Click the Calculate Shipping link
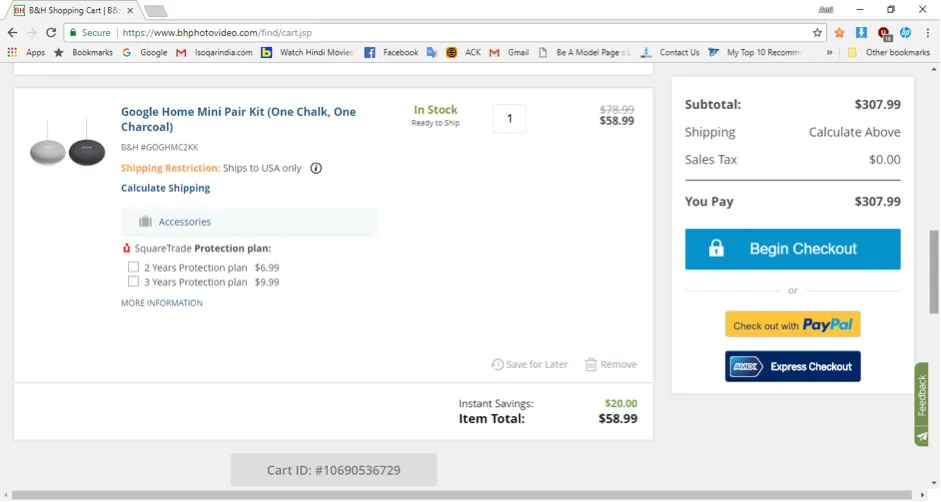This screenshot has height=502, width=941. coord(165,188)
